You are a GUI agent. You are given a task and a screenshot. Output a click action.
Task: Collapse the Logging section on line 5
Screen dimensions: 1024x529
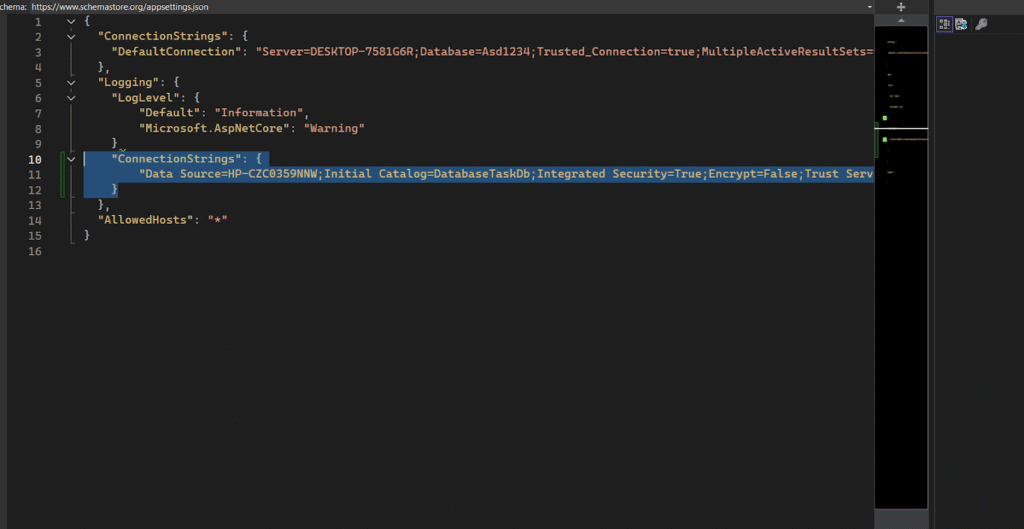click(x=70, y=82)
